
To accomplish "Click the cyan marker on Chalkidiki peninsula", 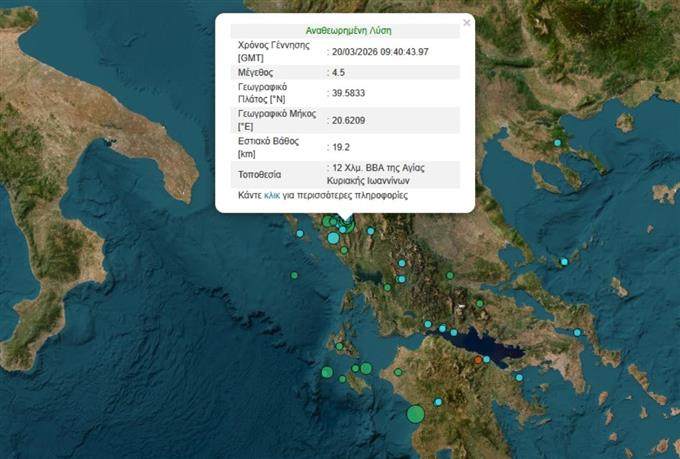I will [558, 143].
